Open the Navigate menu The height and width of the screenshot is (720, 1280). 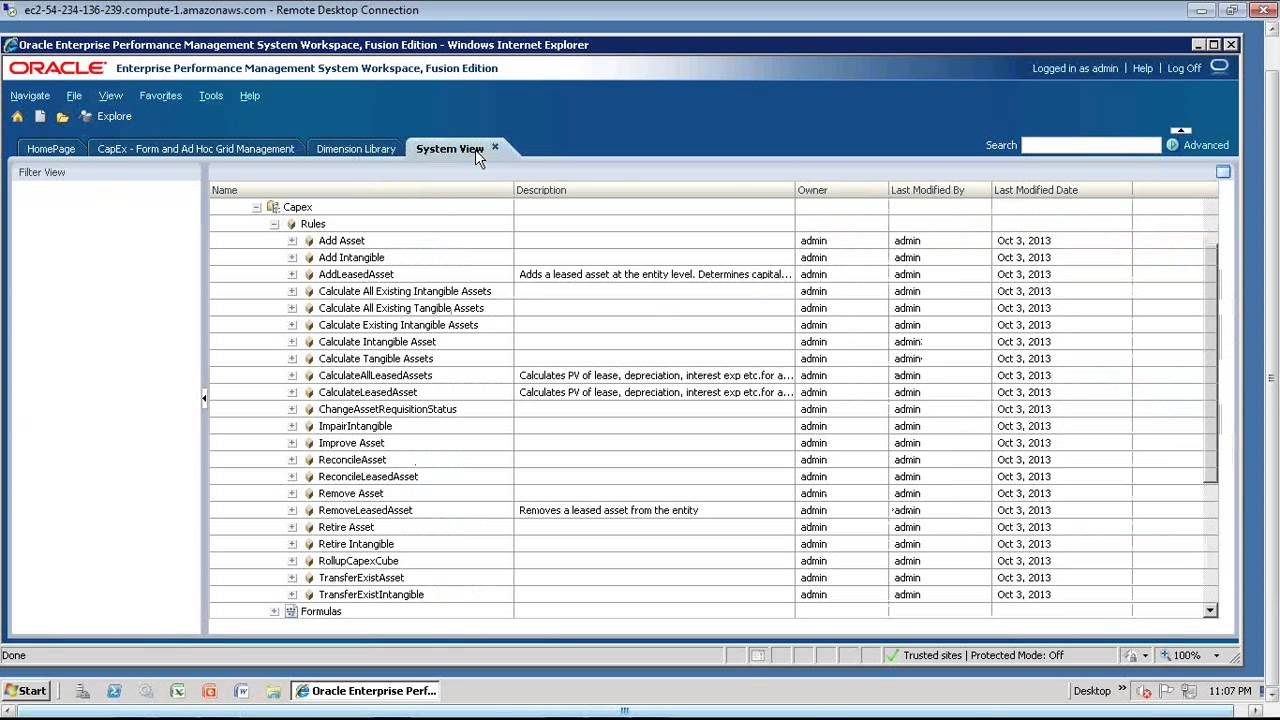(30, 96)
